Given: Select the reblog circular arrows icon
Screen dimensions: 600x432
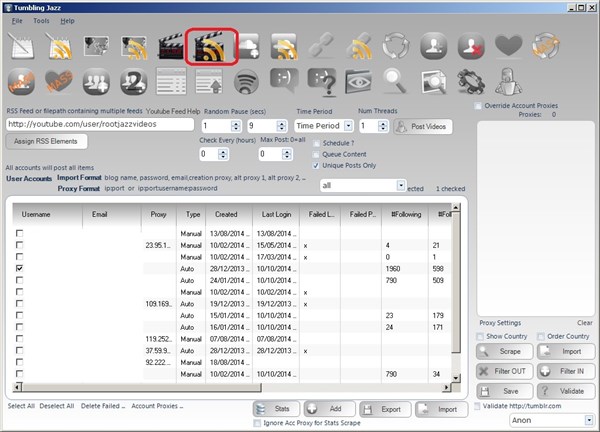Looking at the screenshot, I should coord(396,46).
